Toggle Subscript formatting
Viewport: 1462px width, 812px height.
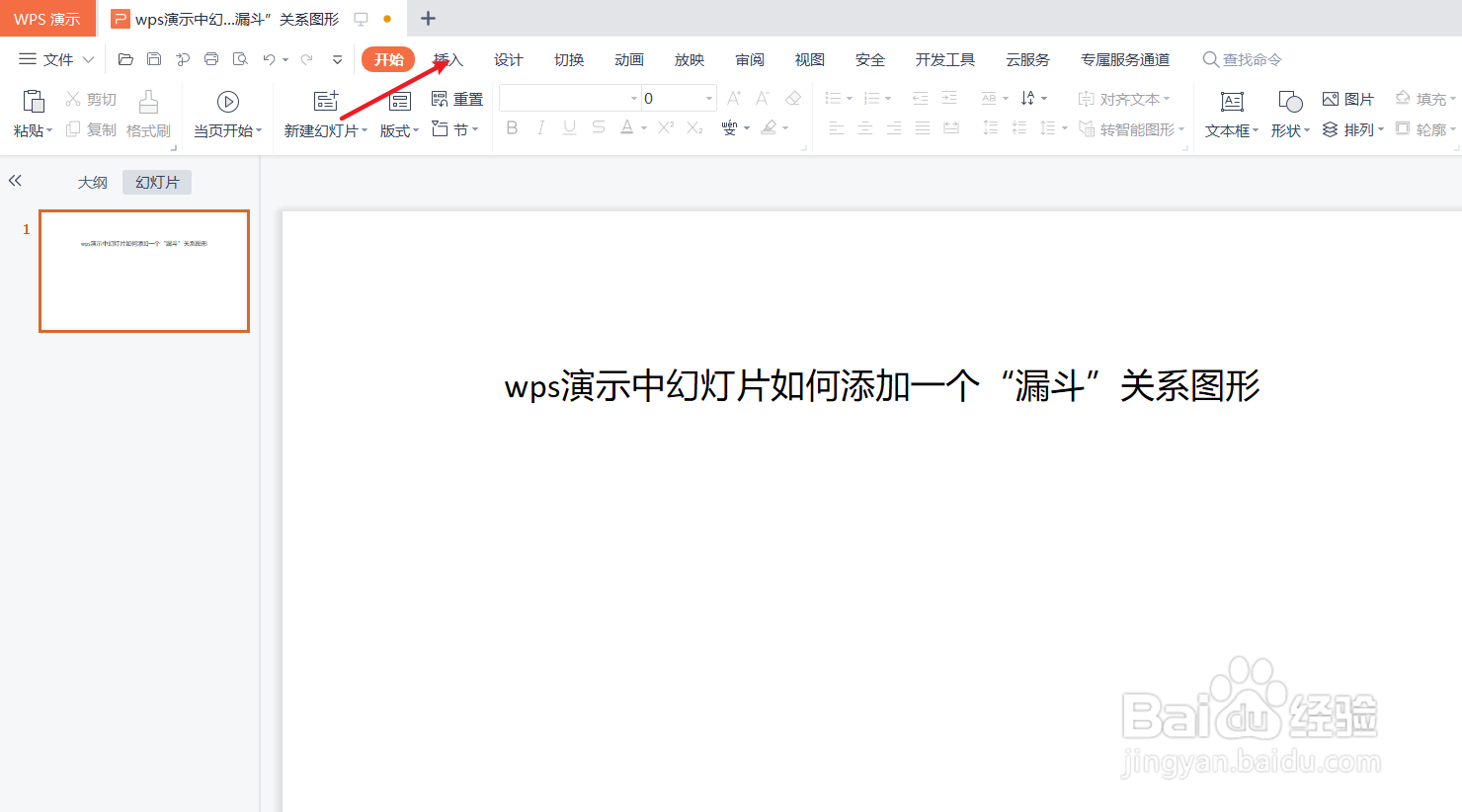point(694,127)
